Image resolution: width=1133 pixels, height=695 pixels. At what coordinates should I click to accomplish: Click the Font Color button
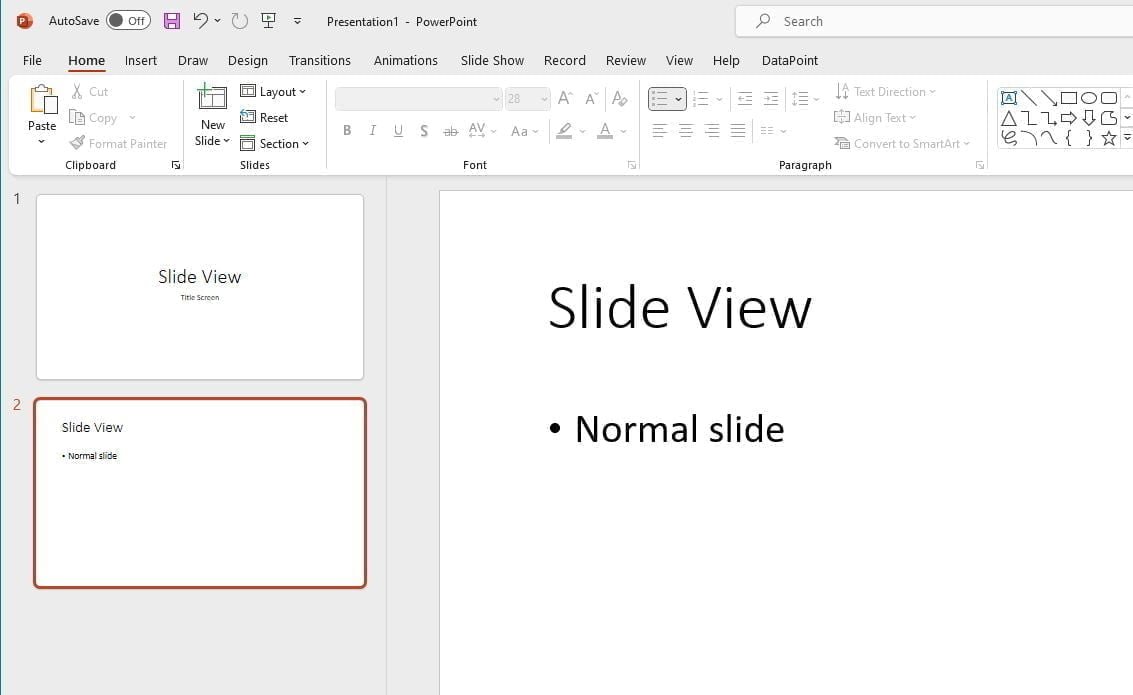605,131
